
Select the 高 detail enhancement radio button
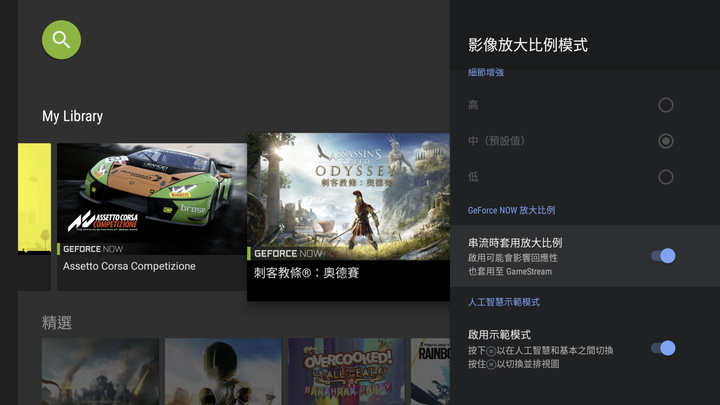click(x=665, y=105)
